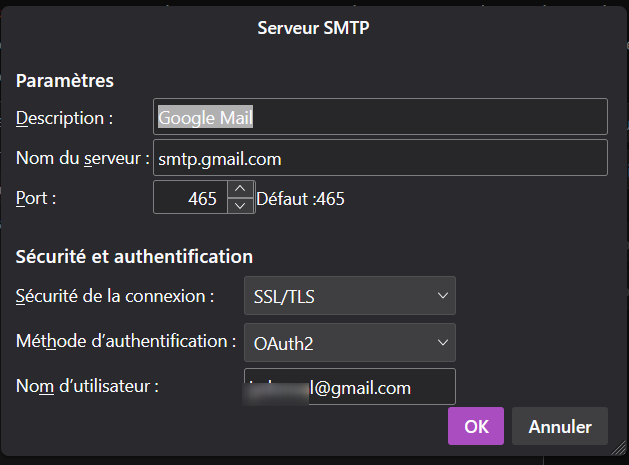Click the Nom d'utilisateur email field
This screenshot has height=465, width=629.
click(350, 387)
